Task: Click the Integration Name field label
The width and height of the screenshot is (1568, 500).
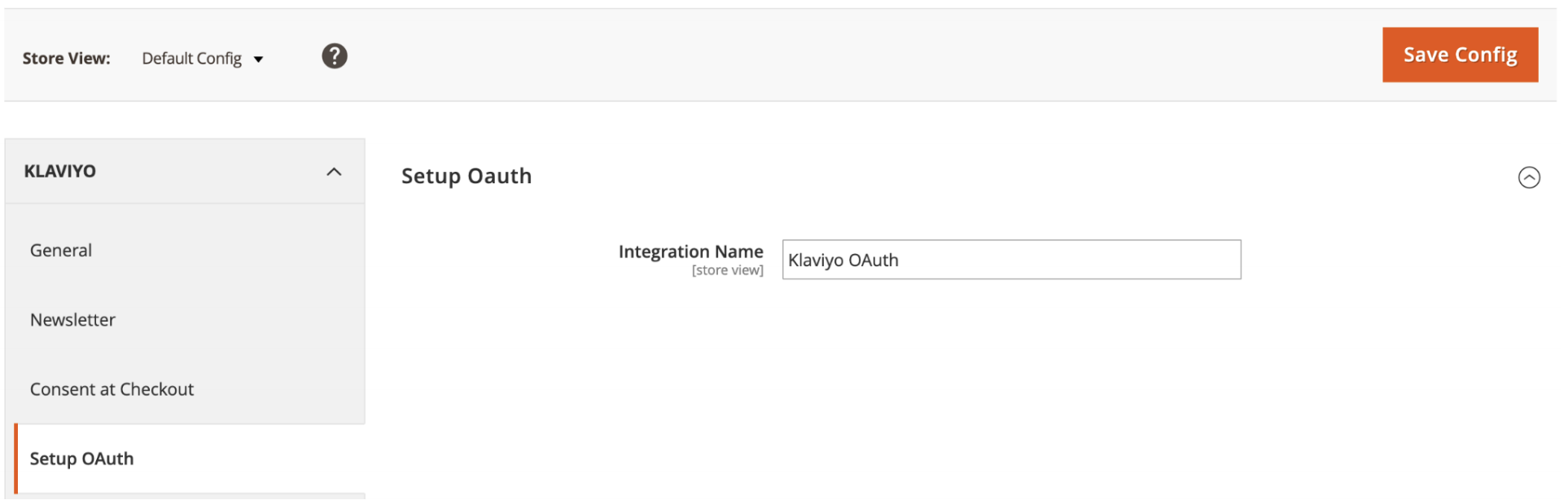Action: pos(690,252)
